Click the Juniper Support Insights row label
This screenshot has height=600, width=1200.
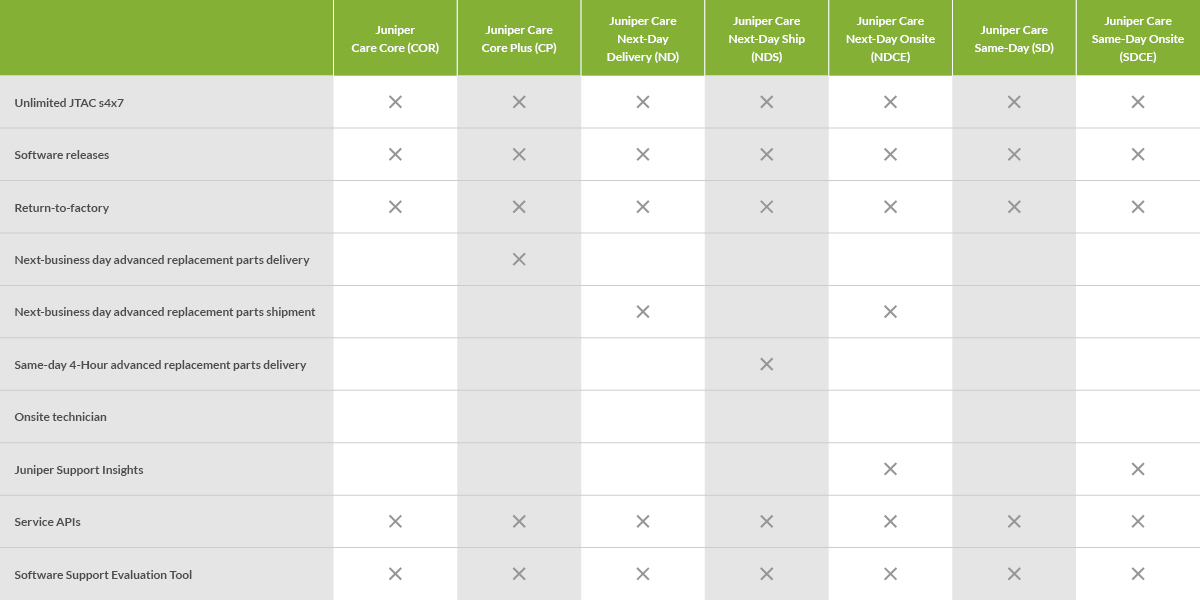pyautogui.click(x=79, y=470)
